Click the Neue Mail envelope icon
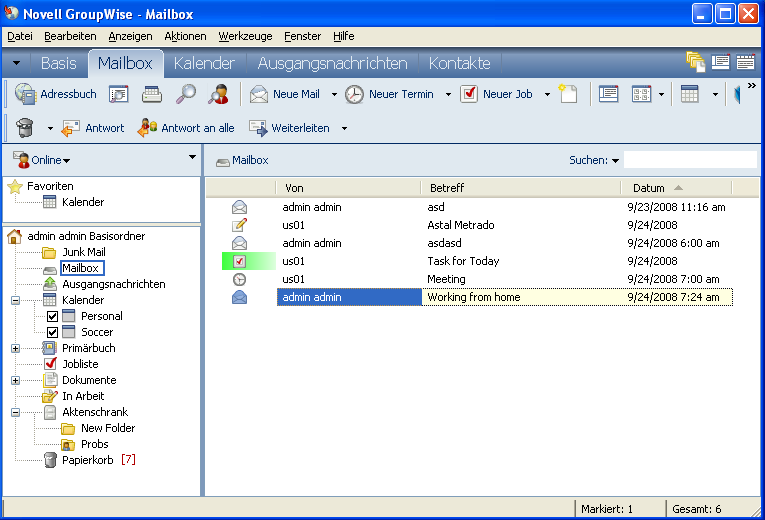765x520 pixels. [259, 94]
